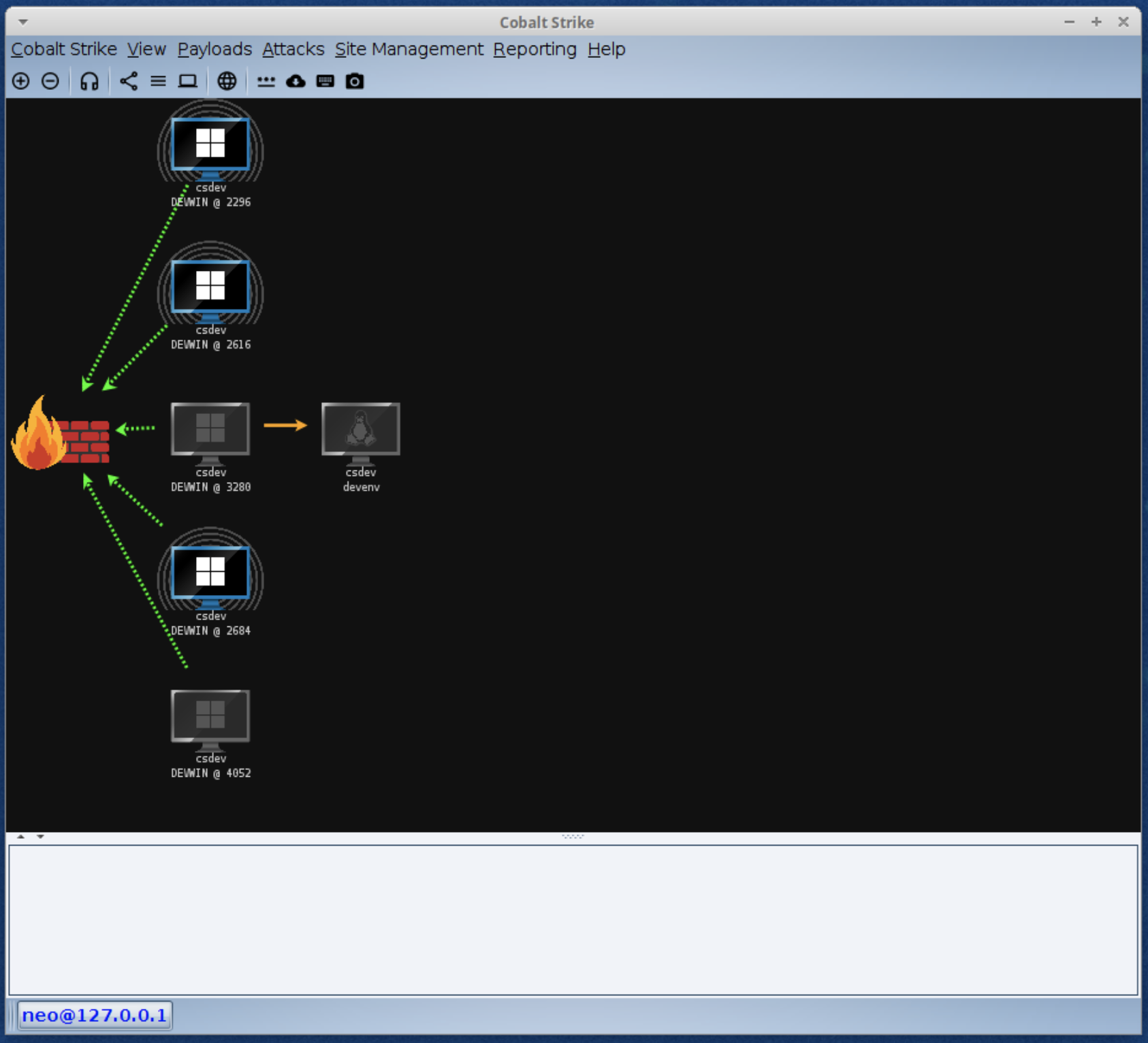Switch to Pivot Graph view icon
1148x1043 pixels.
[x=129, y=81]
